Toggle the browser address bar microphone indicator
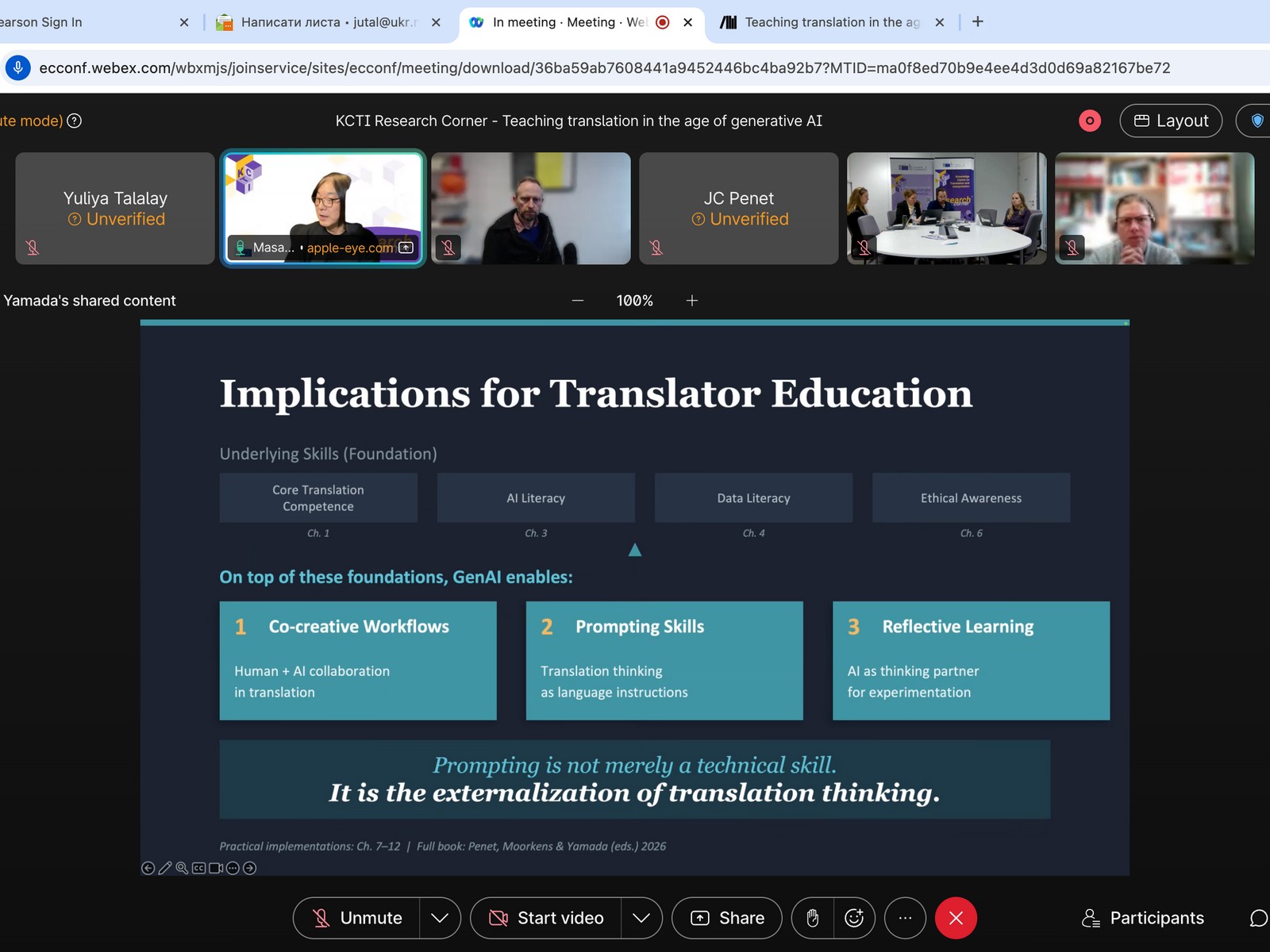Screen dimensions: 1270x952 coord(18,68)
